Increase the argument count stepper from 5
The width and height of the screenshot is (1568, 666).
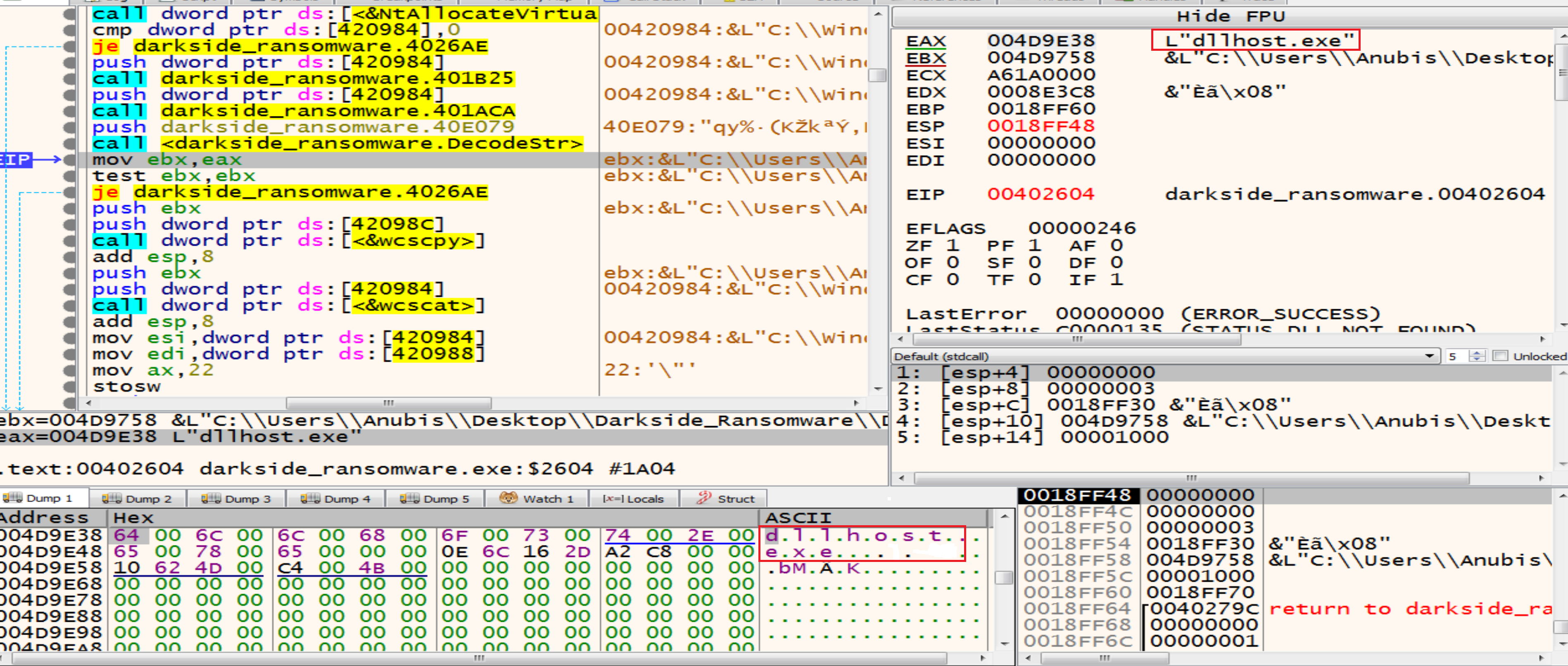[1477, 353]
